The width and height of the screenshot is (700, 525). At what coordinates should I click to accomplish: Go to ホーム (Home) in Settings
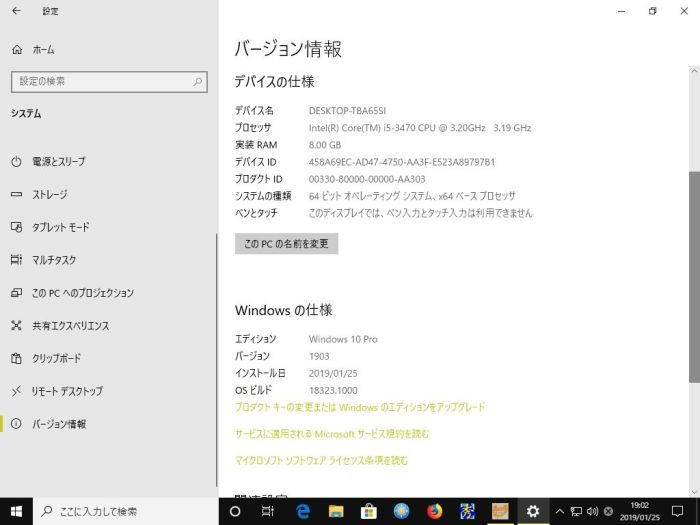click(43, 49)
